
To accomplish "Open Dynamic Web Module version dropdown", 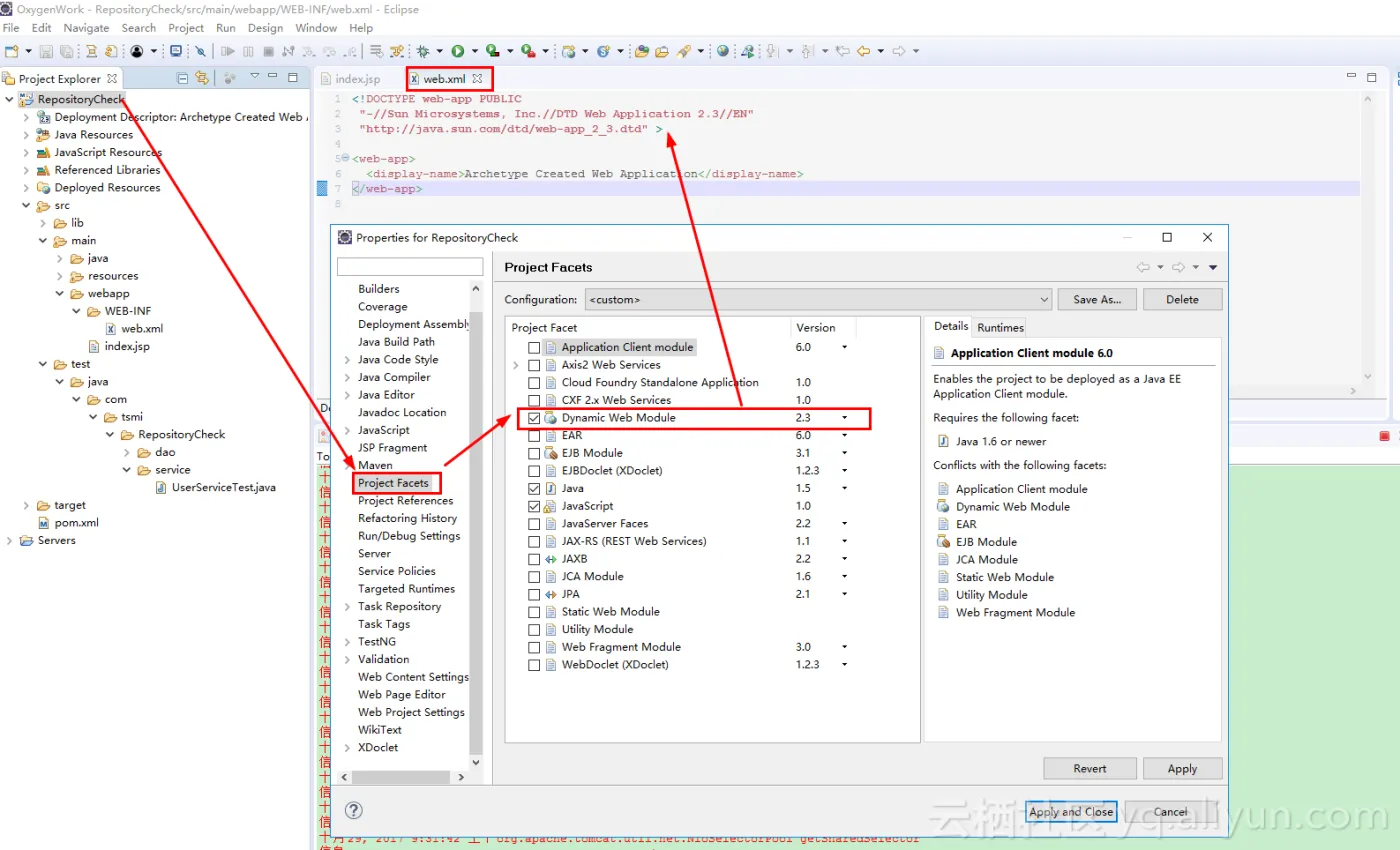I will click(844, 418).
